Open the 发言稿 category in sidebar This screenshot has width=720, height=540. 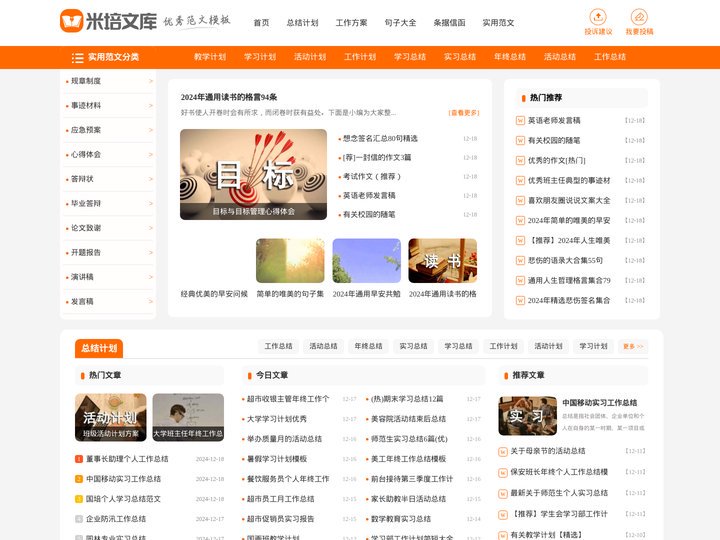coord(82,302)
